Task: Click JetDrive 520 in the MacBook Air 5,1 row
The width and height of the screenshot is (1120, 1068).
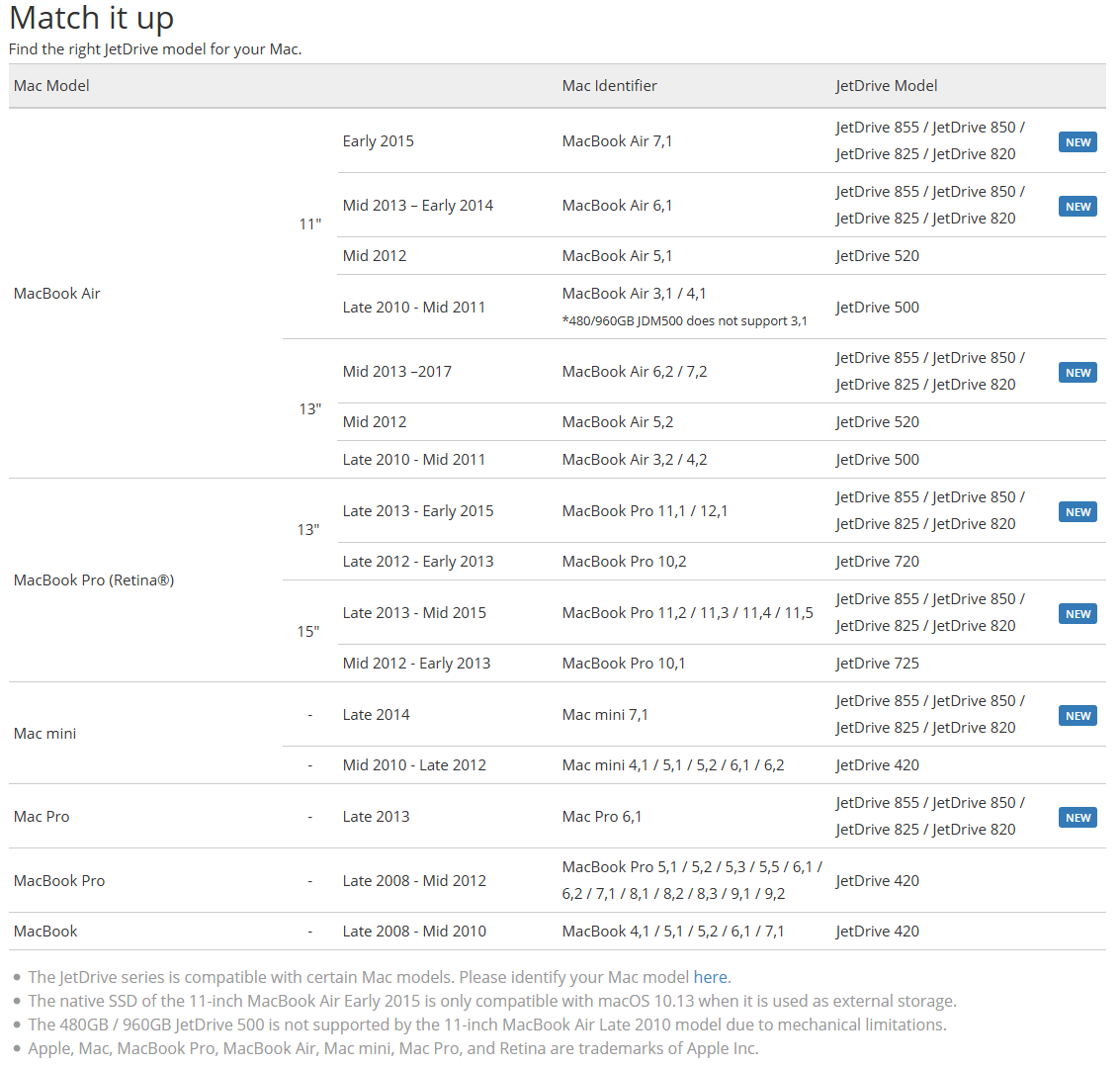Action: point(878,256)
